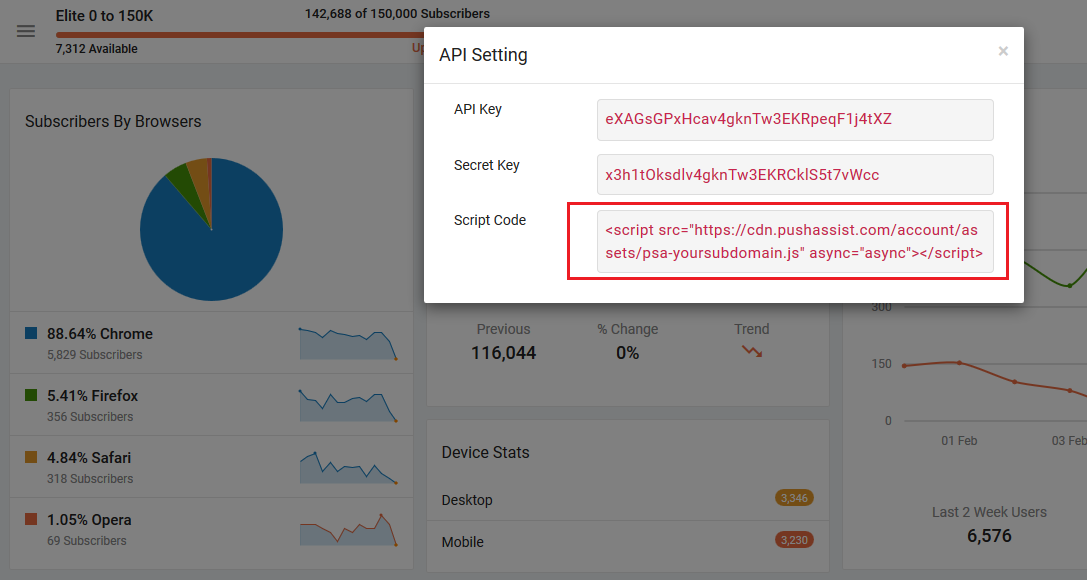Click the Chrome subscribers sparkline chart
Viewport: 1087px width, 580px height.
point(348,343)
